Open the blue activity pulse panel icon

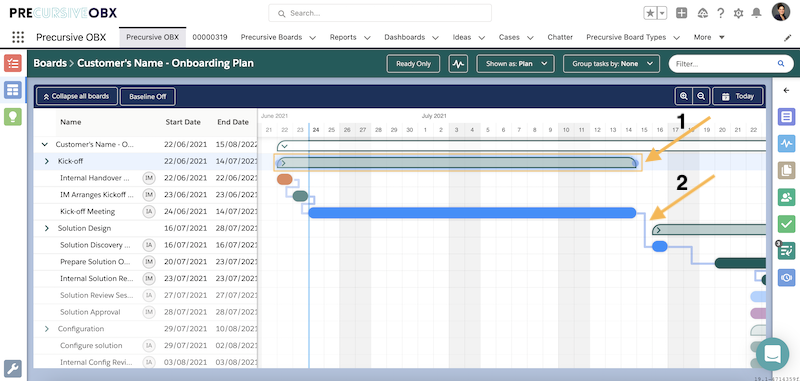pos(786,143)
